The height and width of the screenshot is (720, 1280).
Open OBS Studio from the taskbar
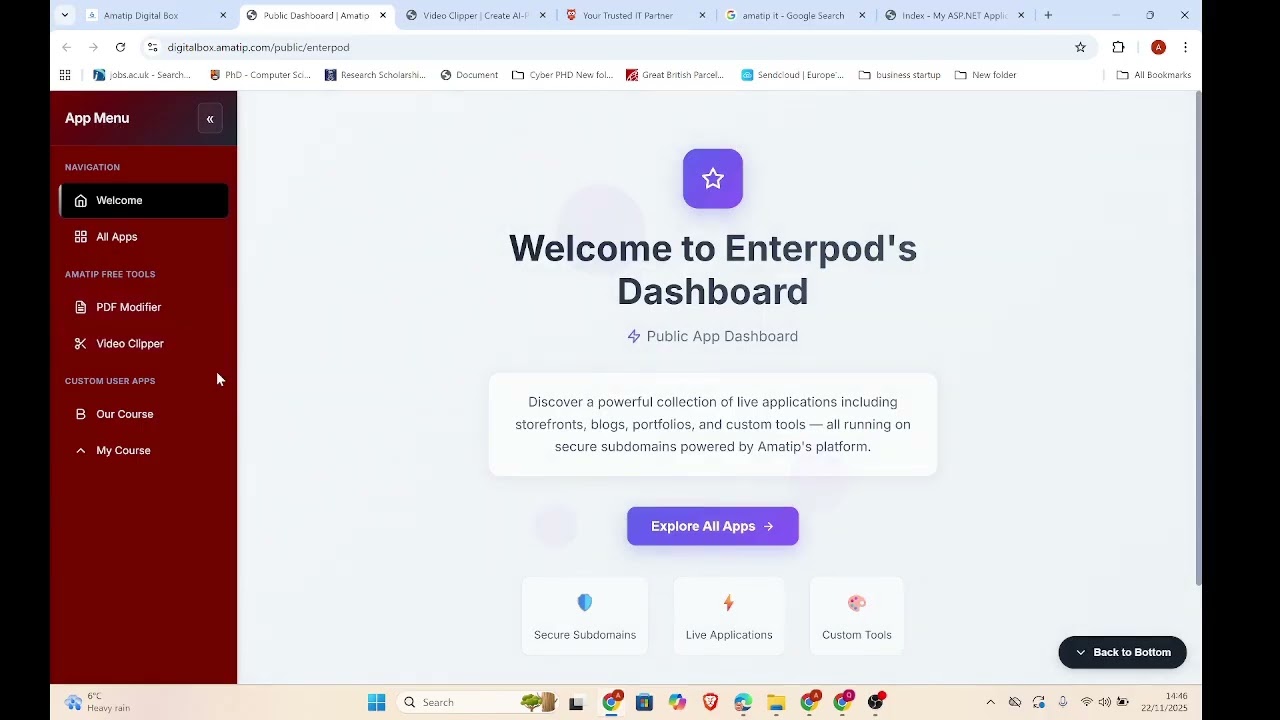876,702
